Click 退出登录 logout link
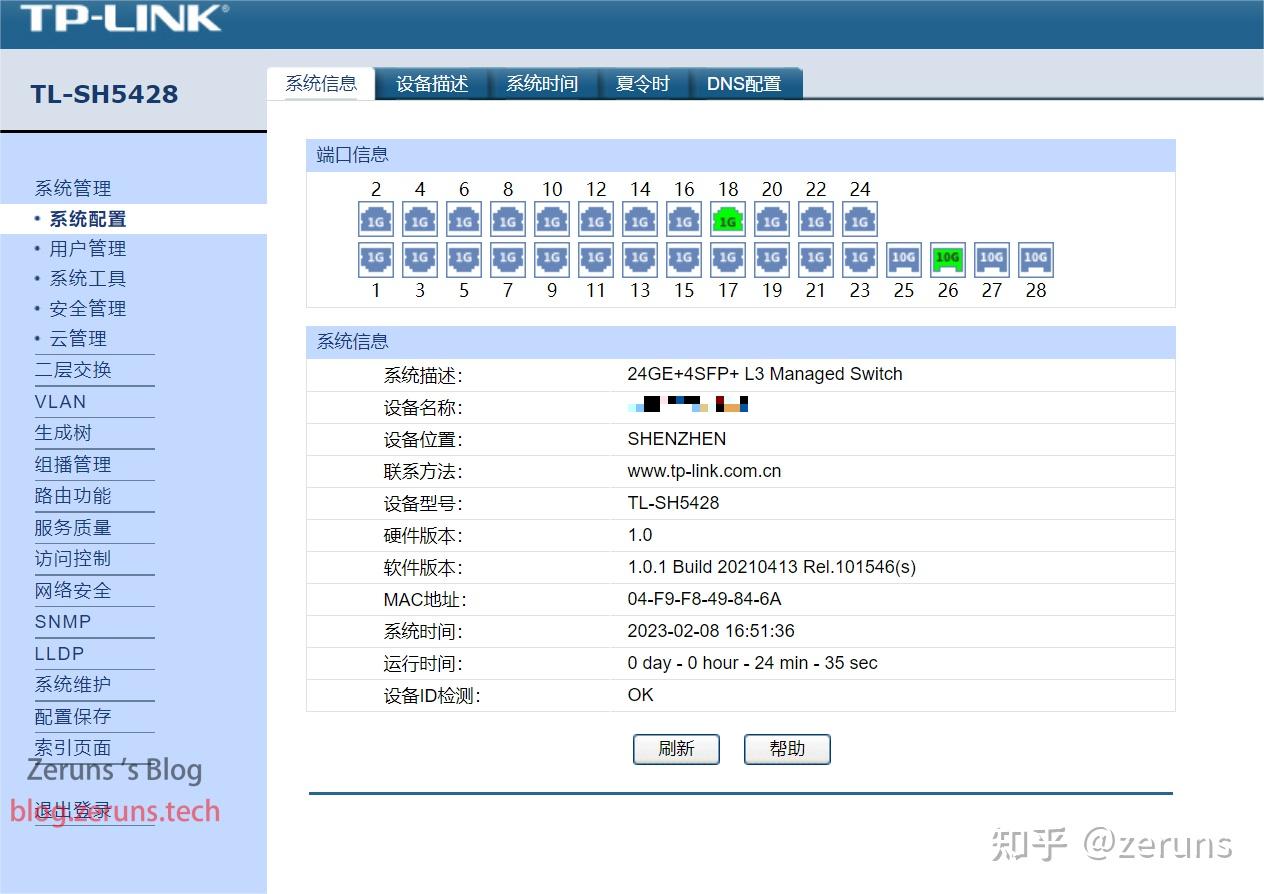The width and height of the screenshot is (1264, 894). [x=73, y=811]
